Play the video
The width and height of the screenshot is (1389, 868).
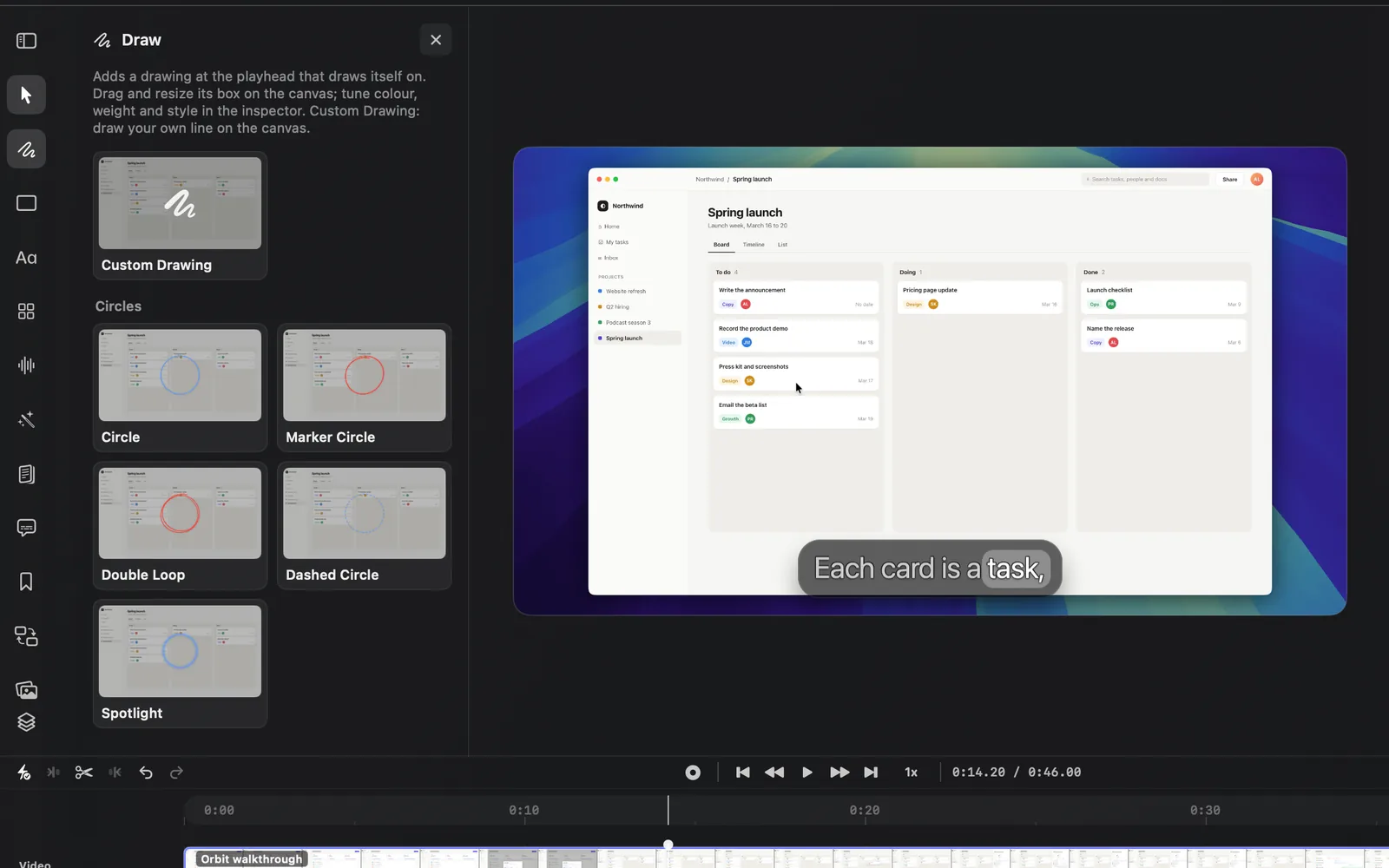point(806,773)
